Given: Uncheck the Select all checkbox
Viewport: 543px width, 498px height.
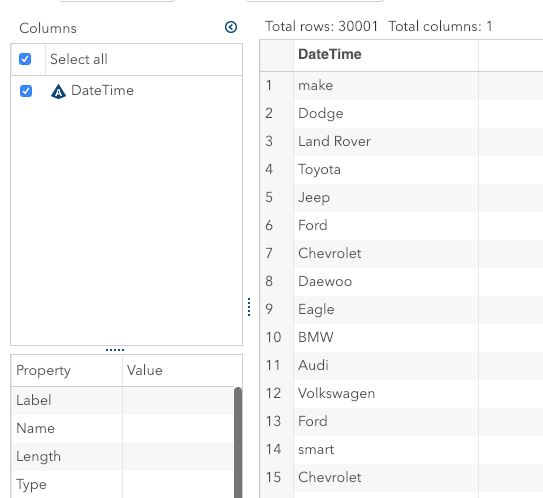Looking at the screenshot, I should pos(25,59).
